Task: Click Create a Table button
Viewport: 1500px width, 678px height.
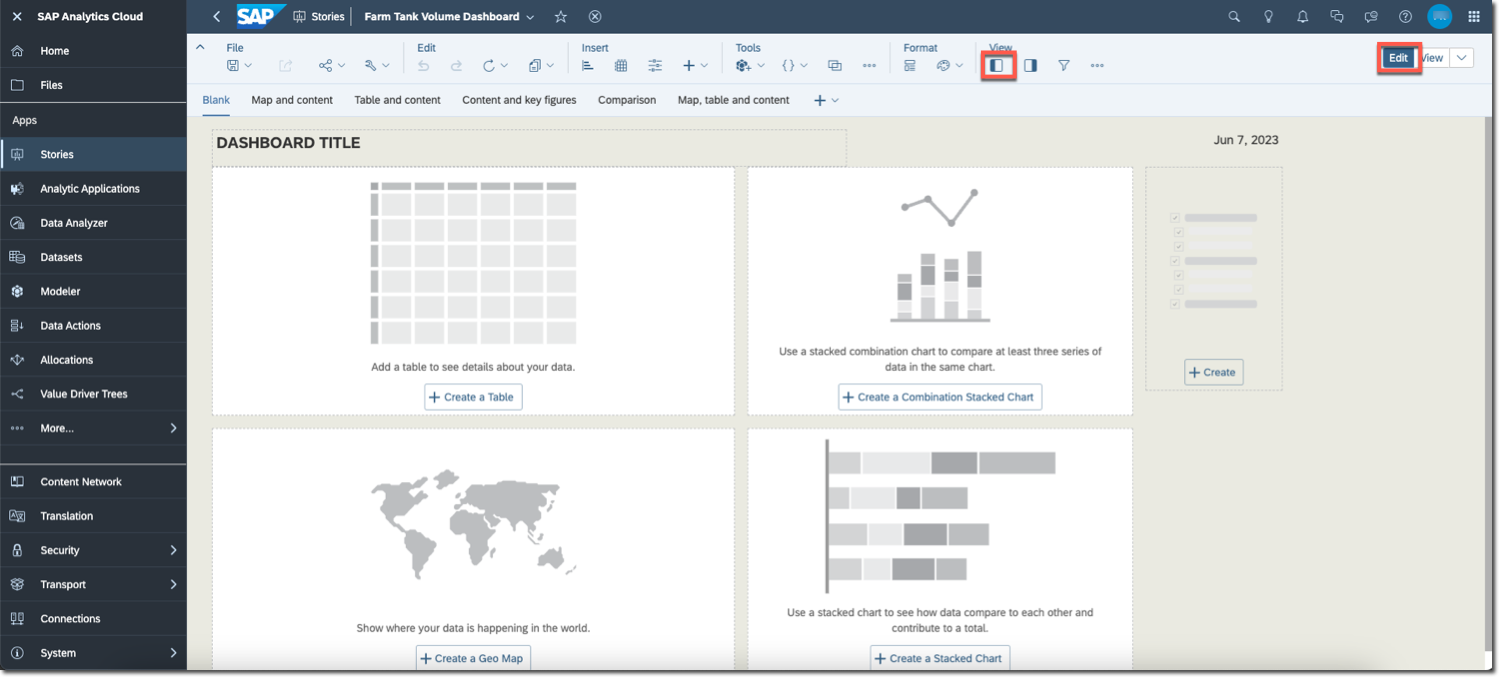Action: (473, 397)
